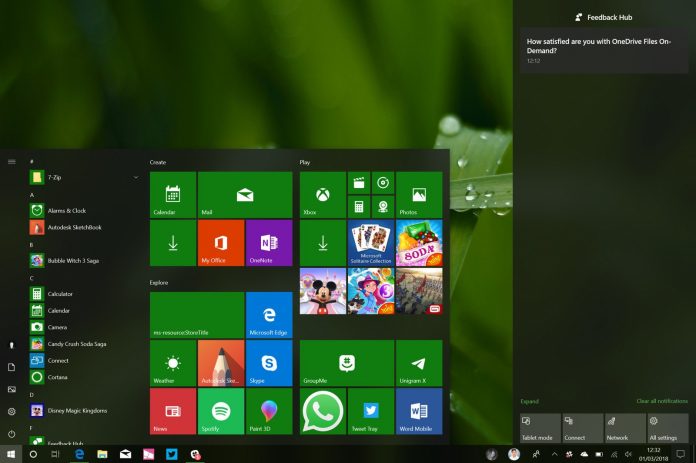Click Clear all notifications

tap(661, 400)
